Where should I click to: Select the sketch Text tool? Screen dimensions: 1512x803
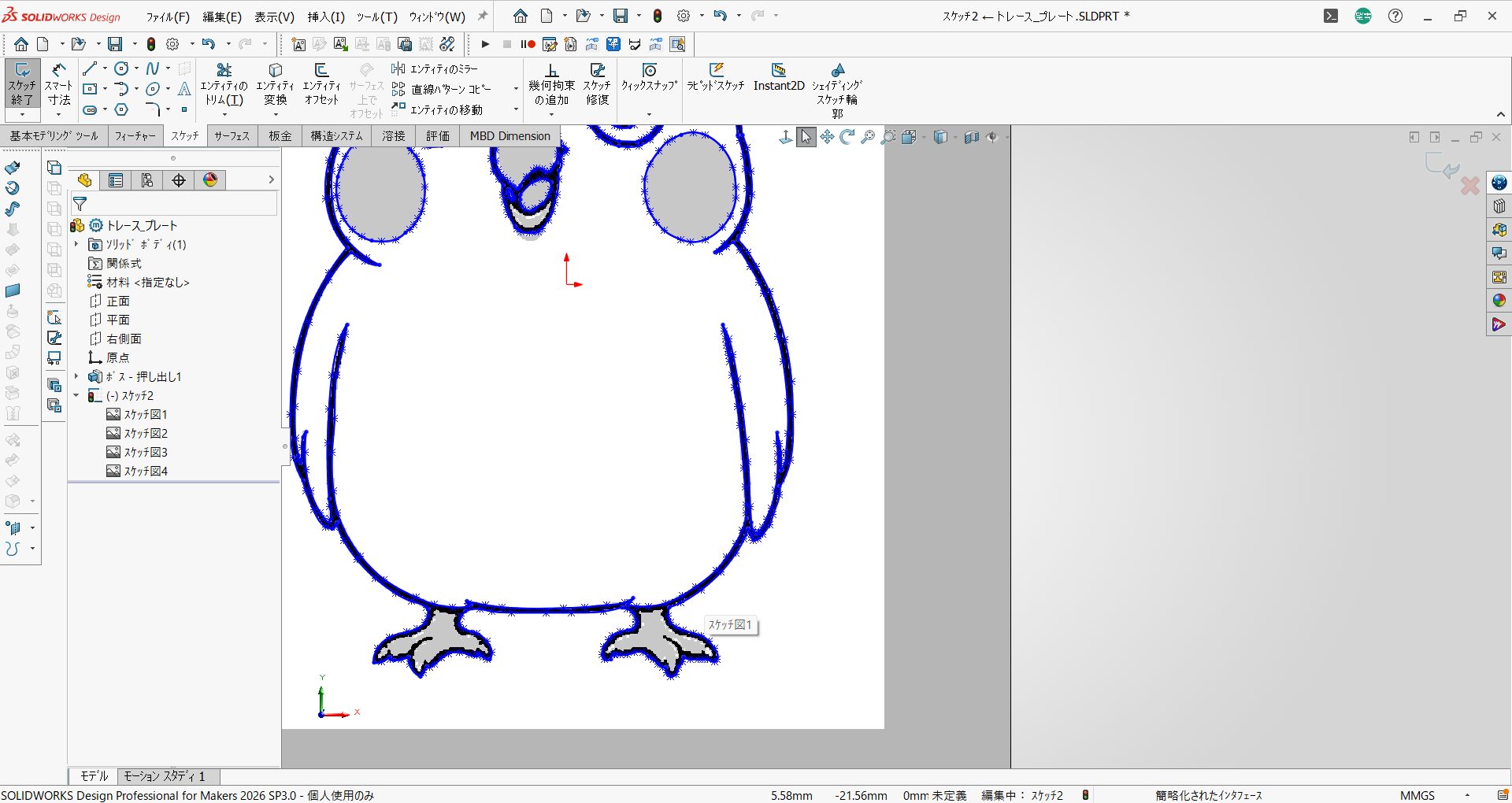click(184, 89)
